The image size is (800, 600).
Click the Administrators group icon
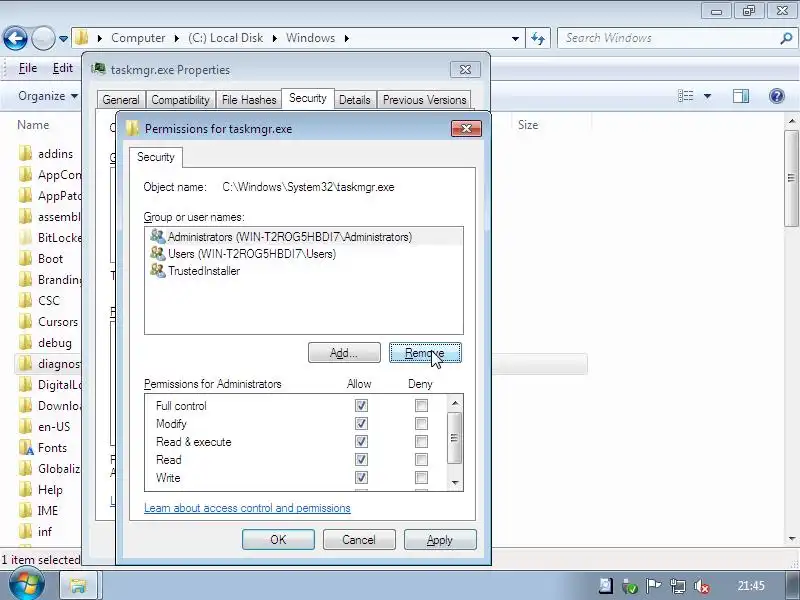158,236
